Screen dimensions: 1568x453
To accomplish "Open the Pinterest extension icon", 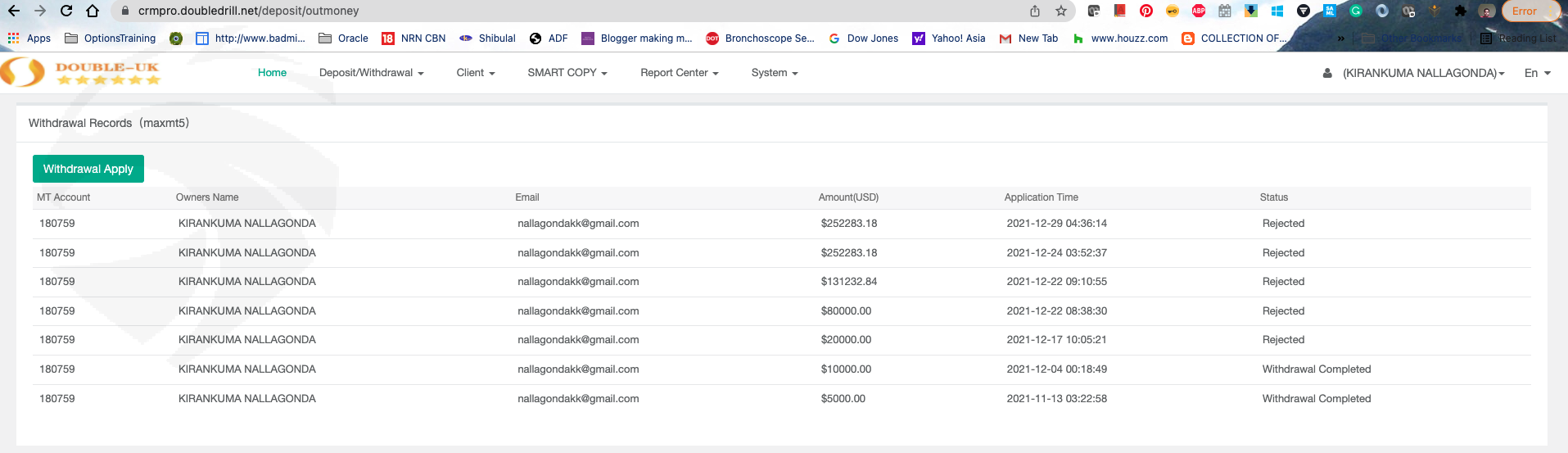I will (x=1146, y=11).
